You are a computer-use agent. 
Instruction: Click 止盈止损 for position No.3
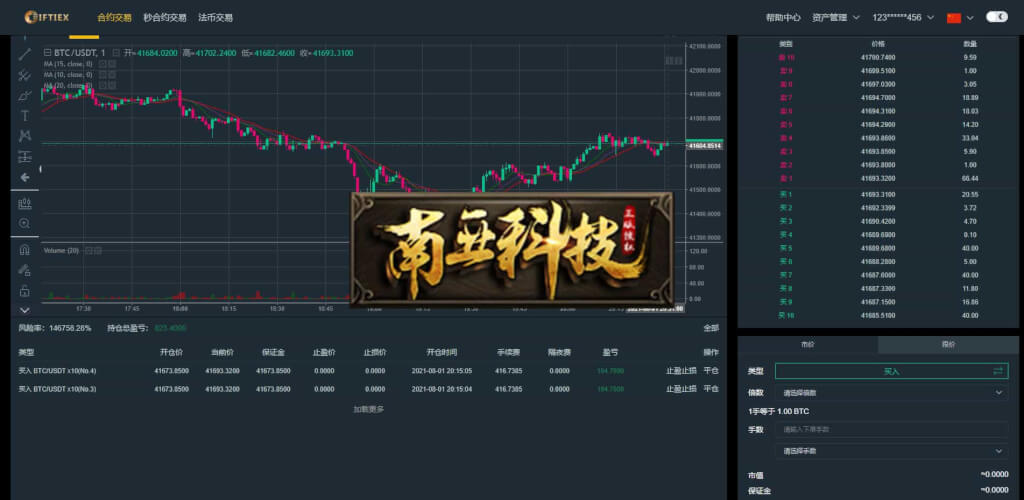(681, 389)
